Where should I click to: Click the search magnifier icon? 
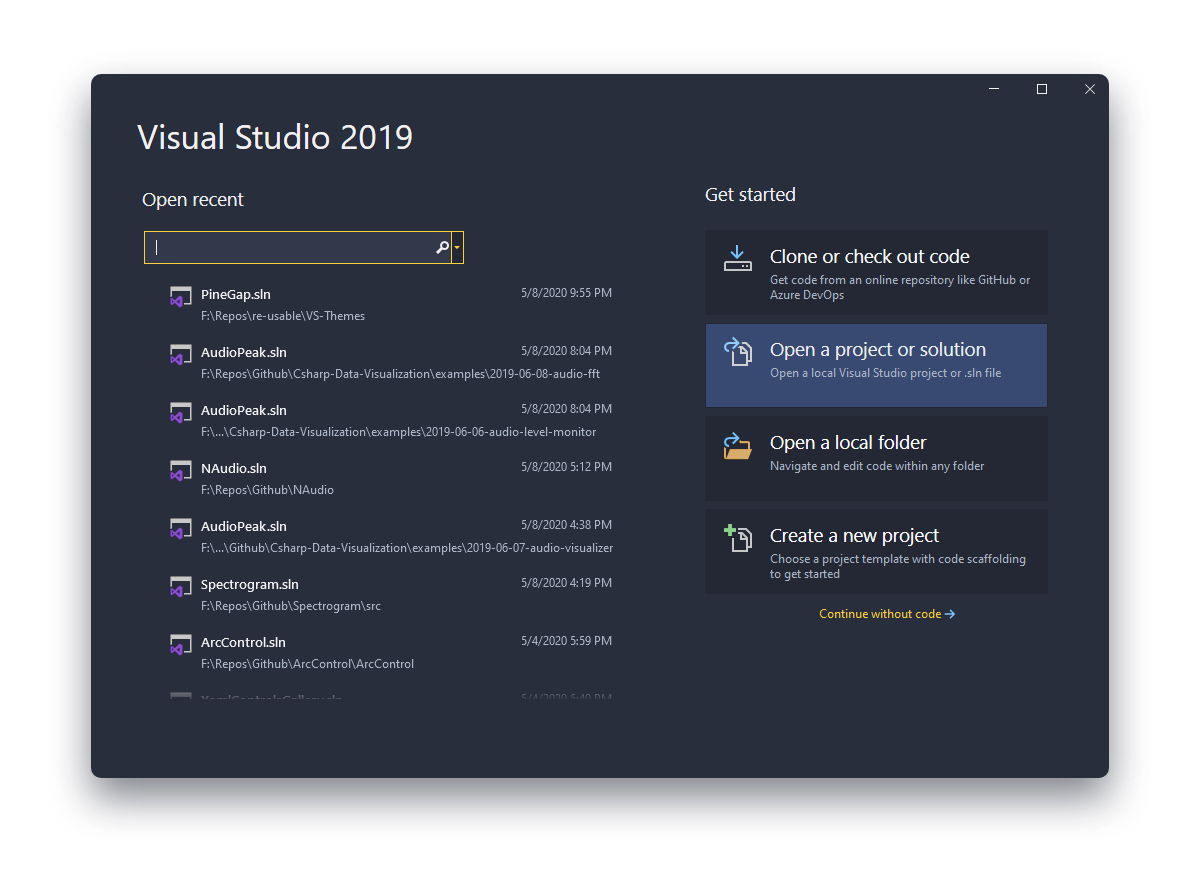tap(442, 247)
